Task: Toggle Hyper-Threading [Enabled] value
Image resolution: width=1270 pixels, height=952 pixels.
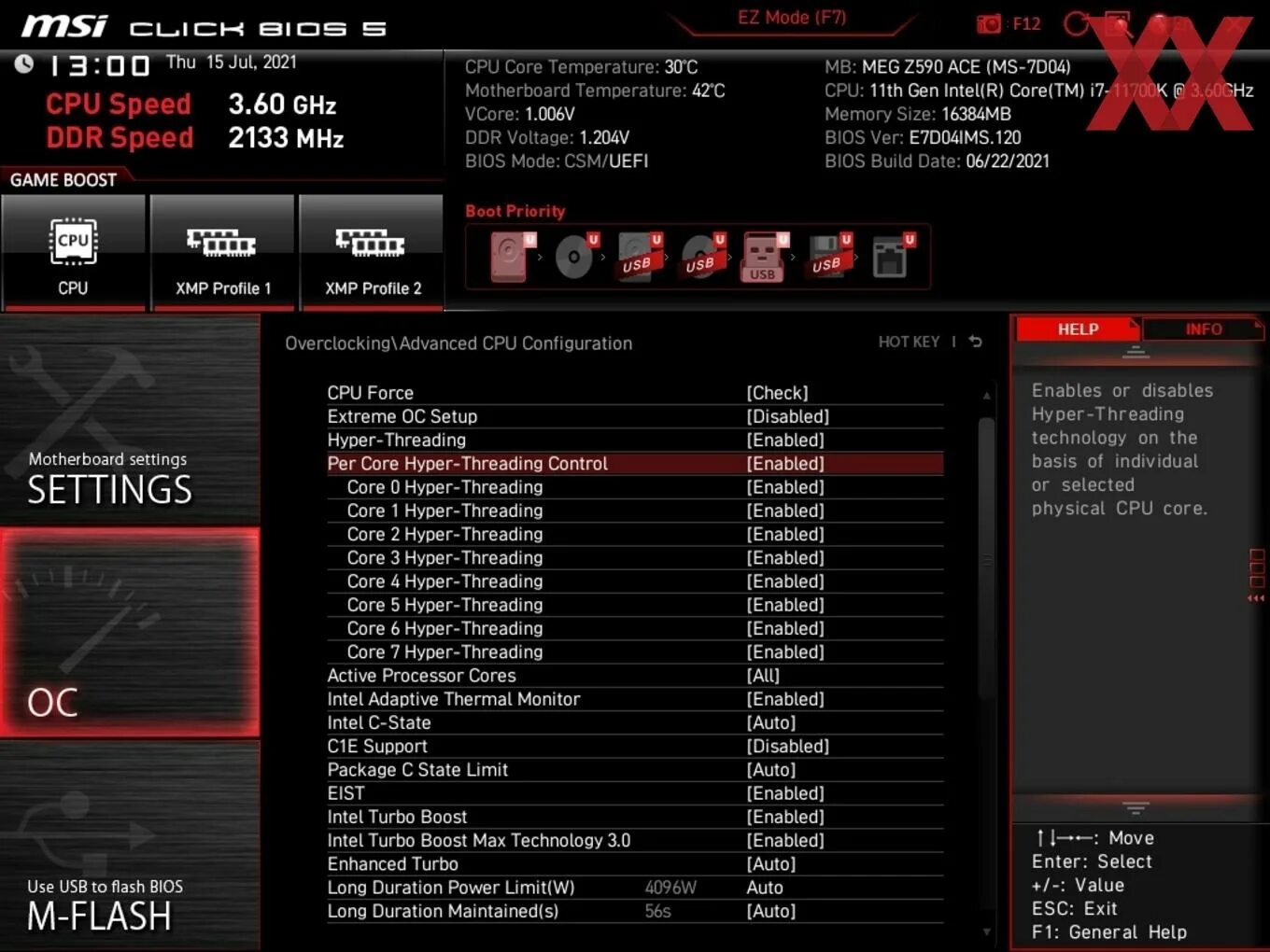Action: [x=784, y=440]
